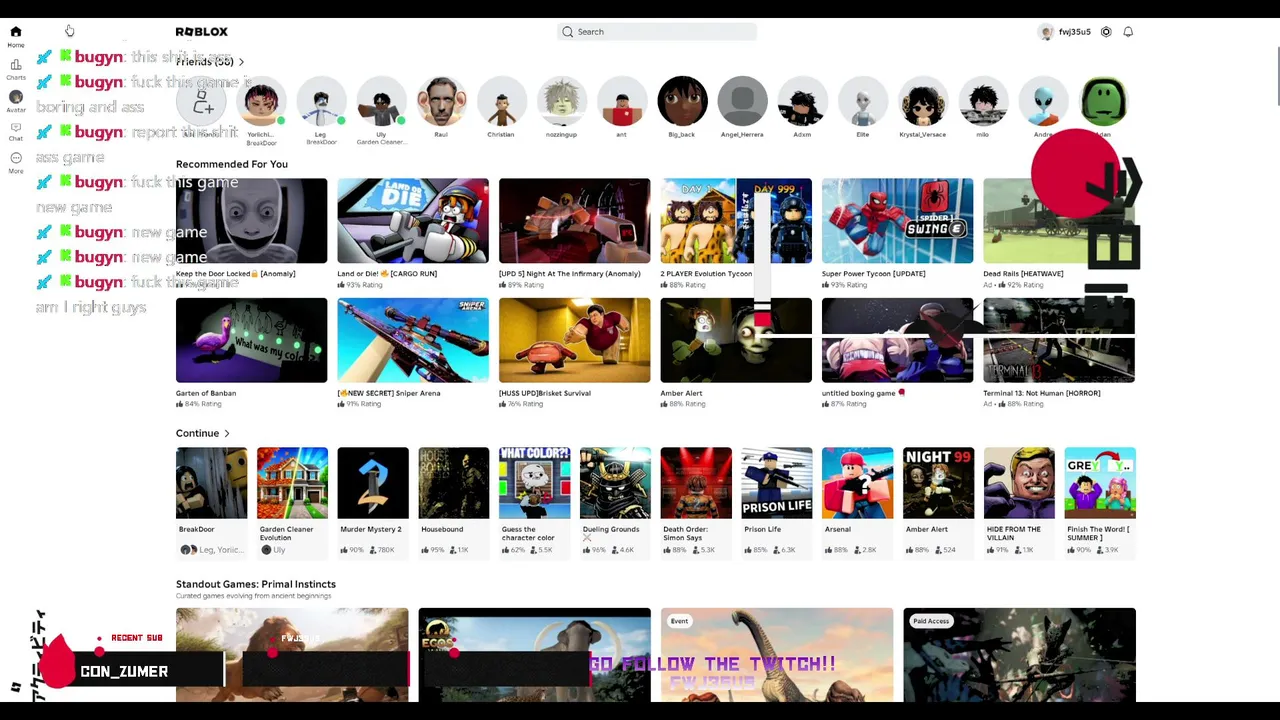Open friend Angel_Herrera's avatar

pyautogui.click(x=742, y=101)
